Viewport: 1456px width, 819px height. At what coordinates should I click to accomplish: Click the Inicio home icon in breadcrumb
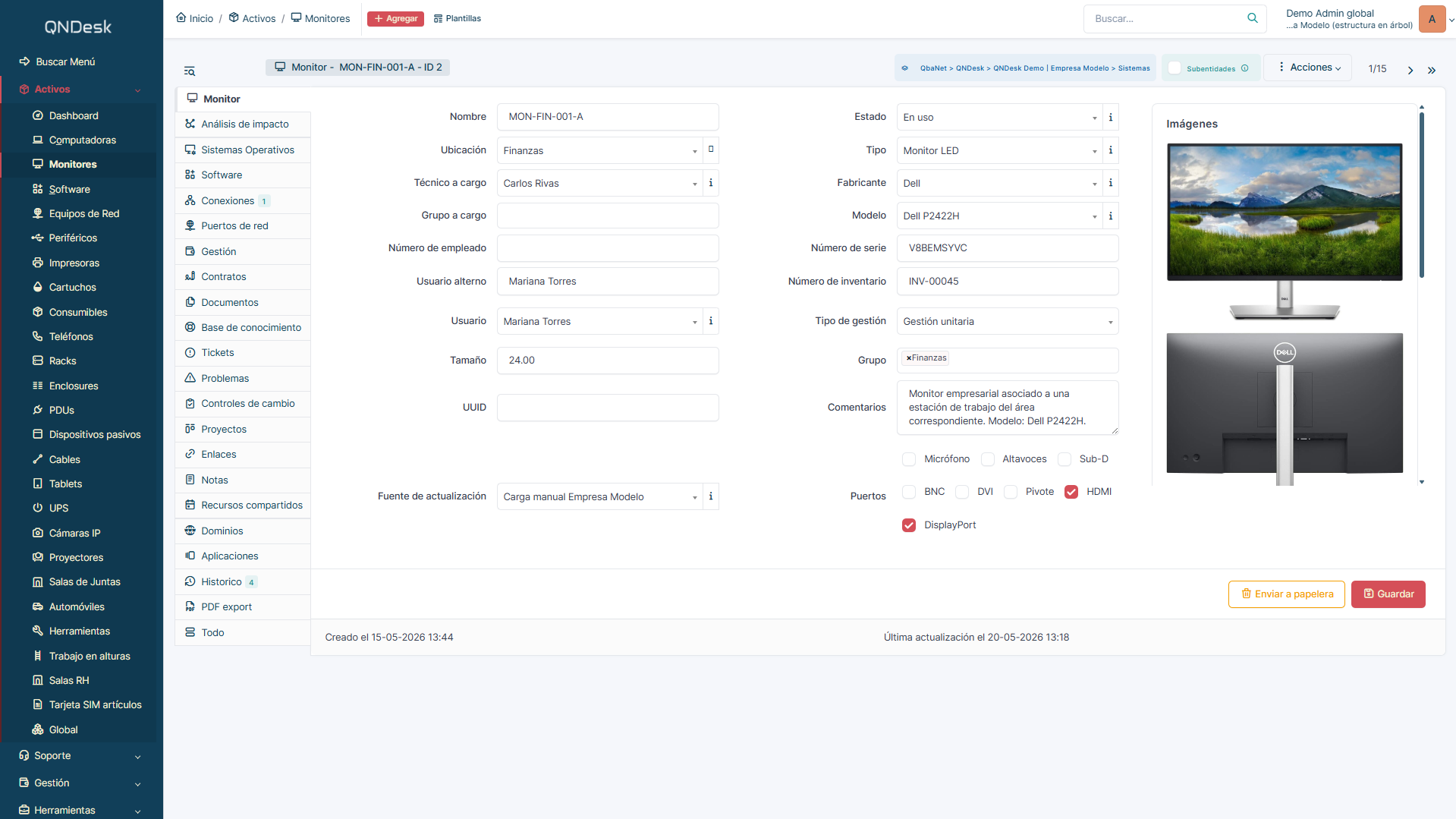tap(181, 17)
